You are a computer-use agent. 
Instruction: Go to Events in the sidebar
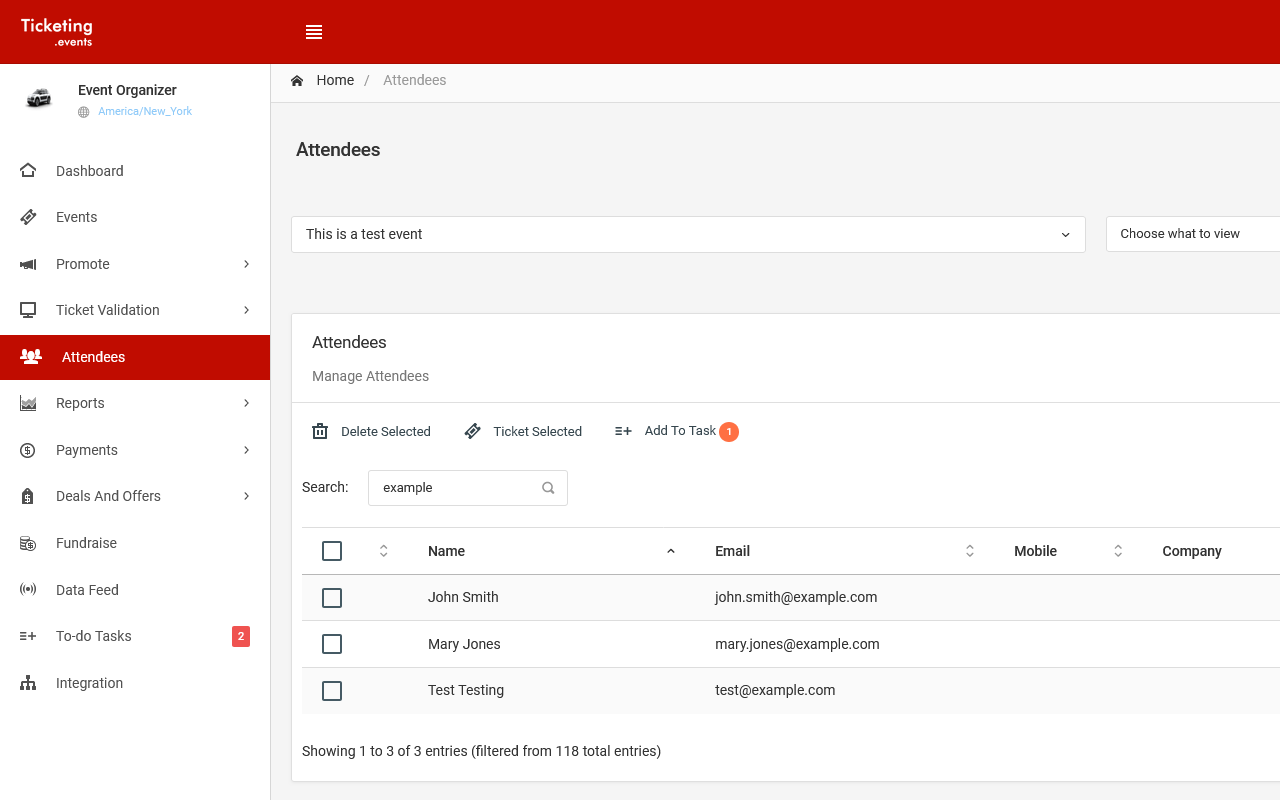pos(135,217)
